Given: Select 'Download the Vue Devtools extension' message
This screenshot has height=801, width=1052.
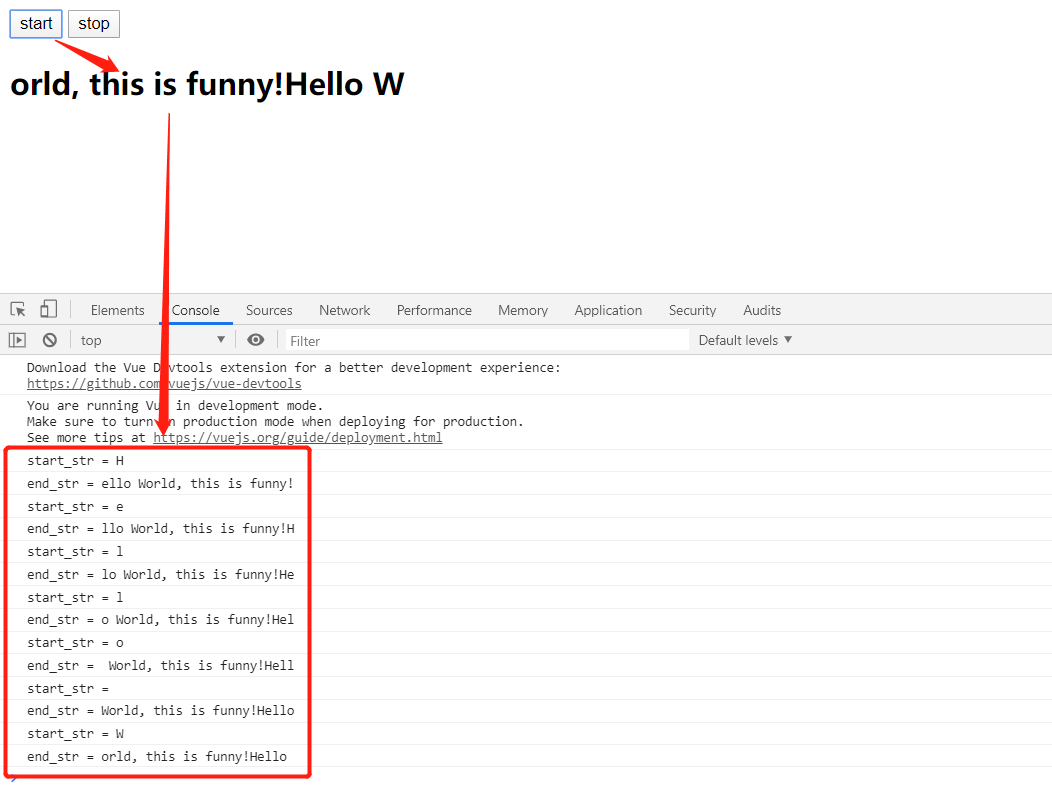Looking at the screenshot, I should pyautogui.click(x=293, y=368).
